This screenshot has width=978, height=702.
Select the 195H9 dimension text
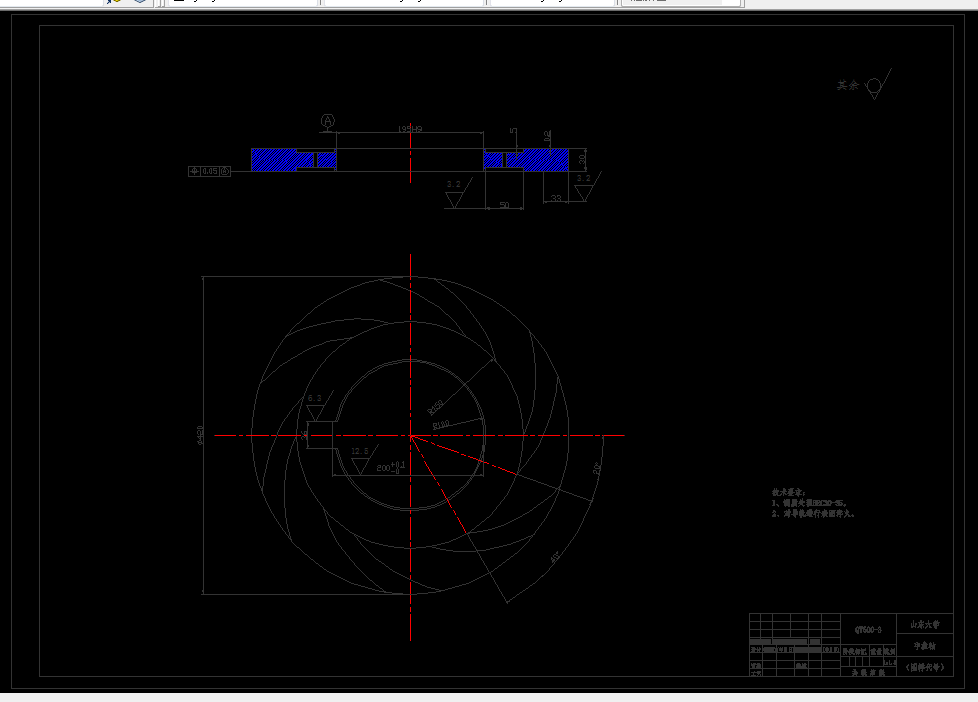pyautogui.click(x=410, y=129)
